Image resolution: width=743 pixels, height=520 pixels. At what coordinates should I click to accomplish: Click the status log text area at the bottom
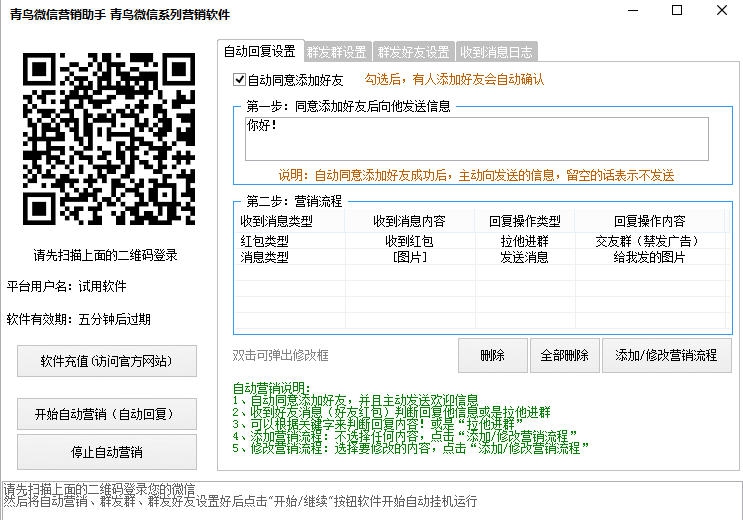coord(372,500)
